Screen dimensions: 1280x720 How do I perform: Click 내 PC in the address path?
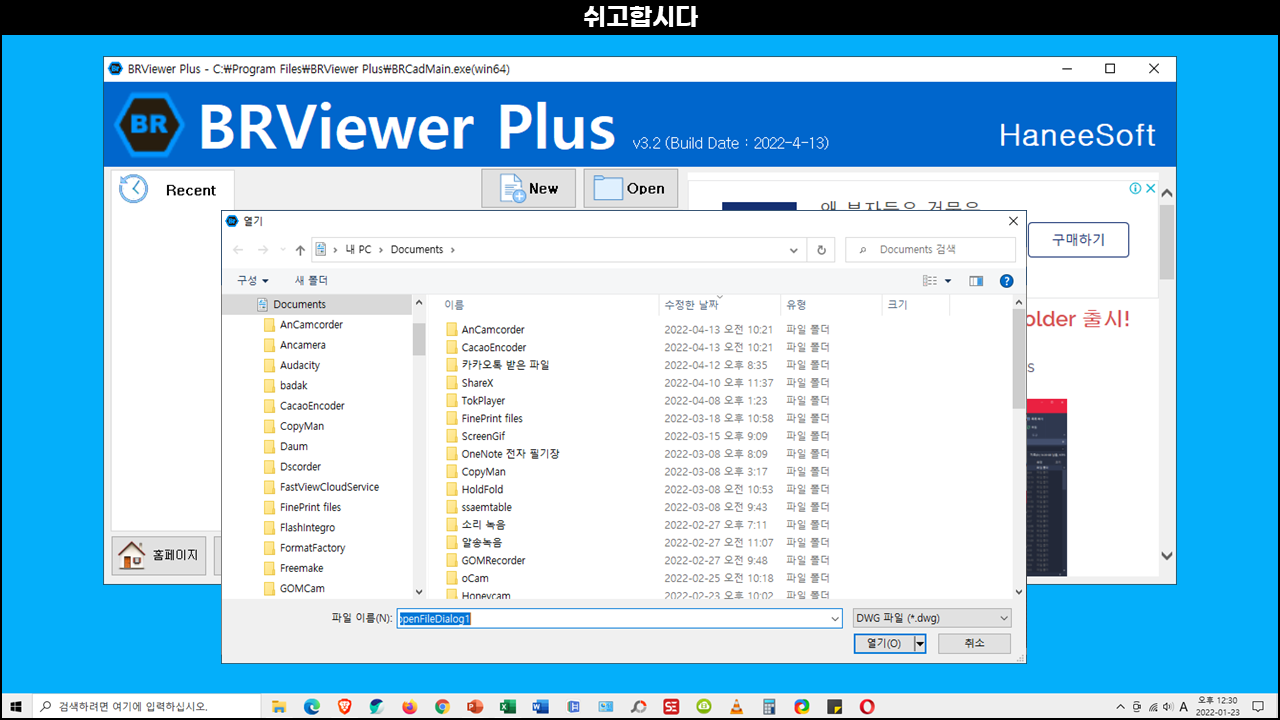pos(358,250)
